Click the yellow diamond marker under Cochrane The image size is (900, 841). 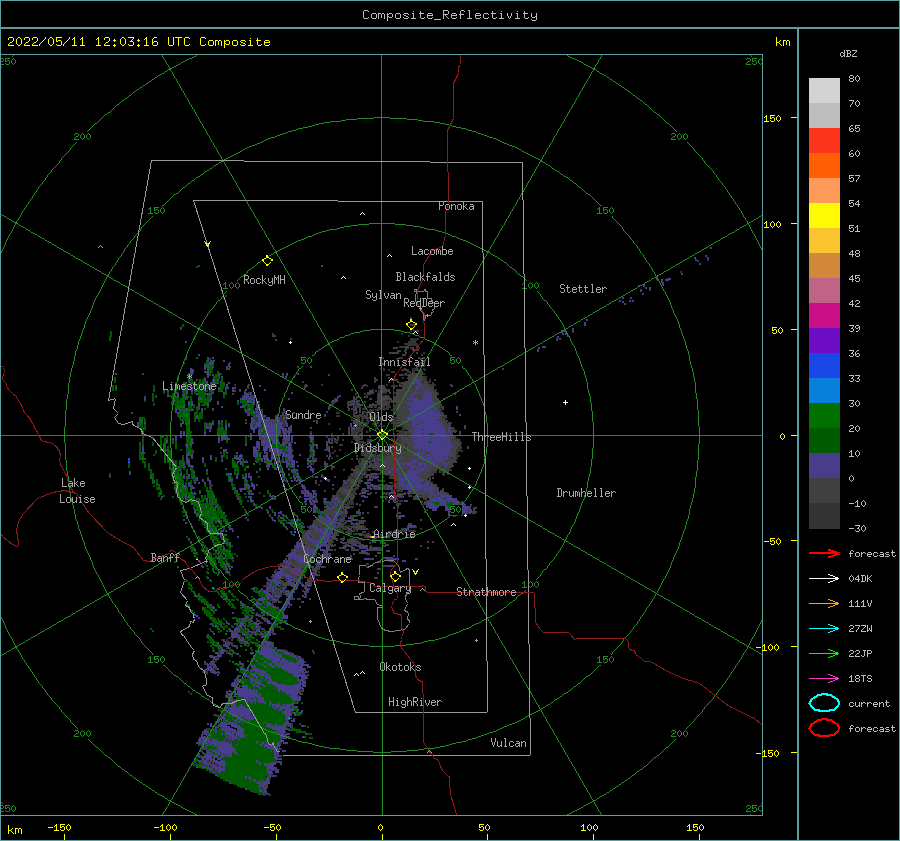343,577
